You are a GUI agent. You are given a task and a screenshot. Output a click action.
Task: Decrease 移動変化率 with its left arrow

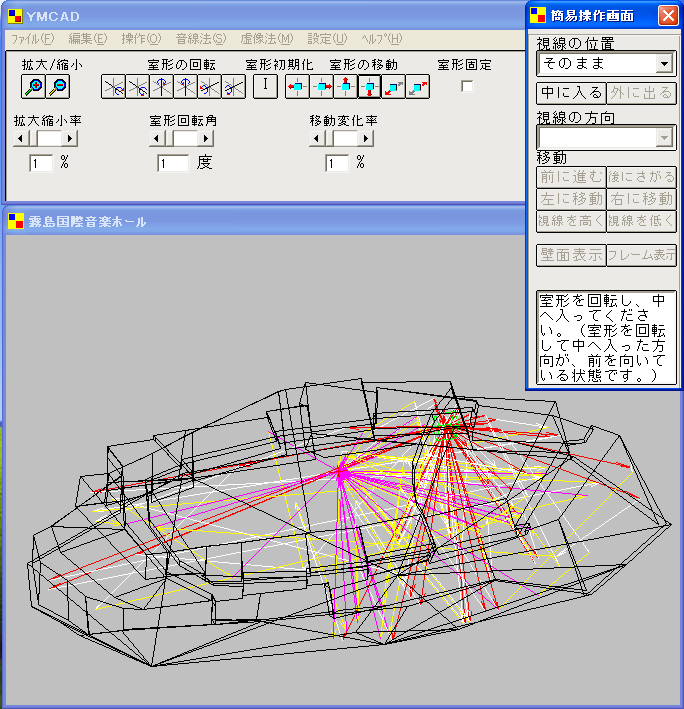[316, 138]
